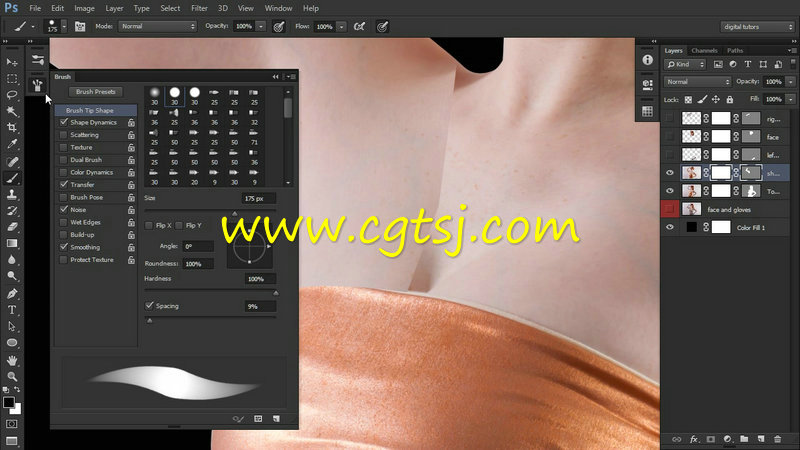800x450 pixels.
Task: Select the Ellipse shape tool
Action: click(x=12, y=342)
